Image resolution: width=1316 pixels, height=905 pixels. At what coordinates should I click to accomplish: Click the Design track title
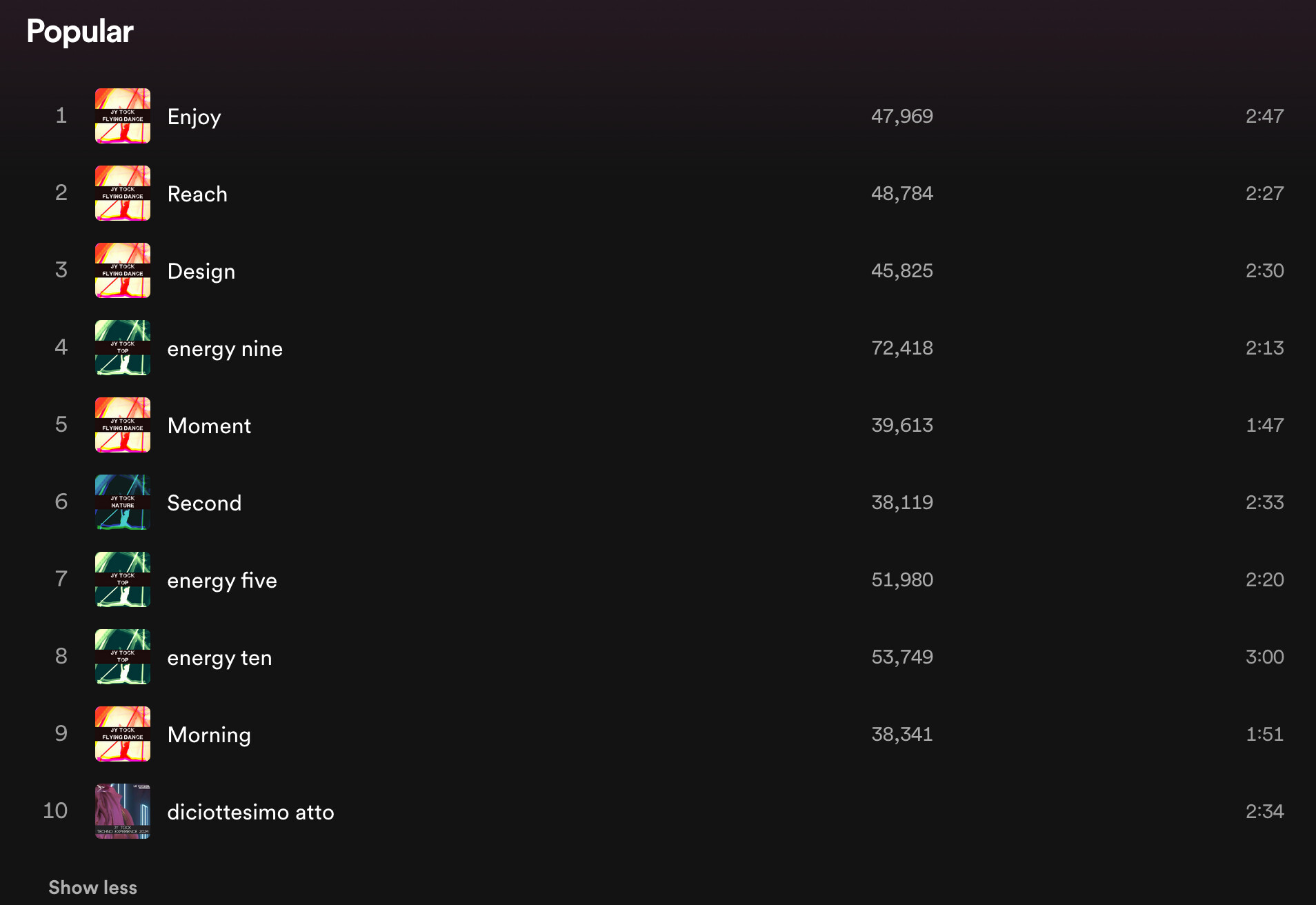[201, 271]
